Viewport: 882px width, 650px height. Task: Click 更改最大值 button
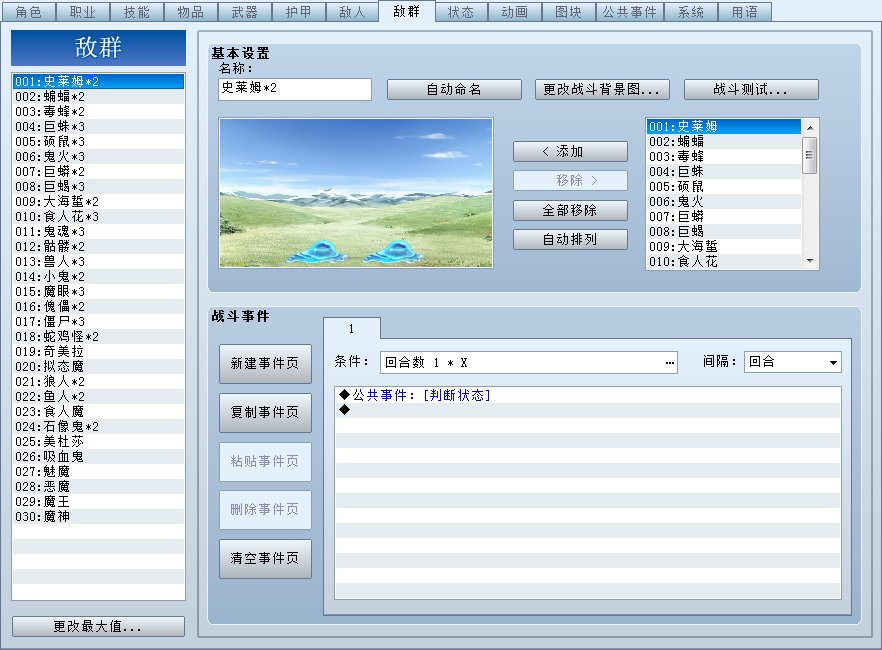[x=98, y=626]
